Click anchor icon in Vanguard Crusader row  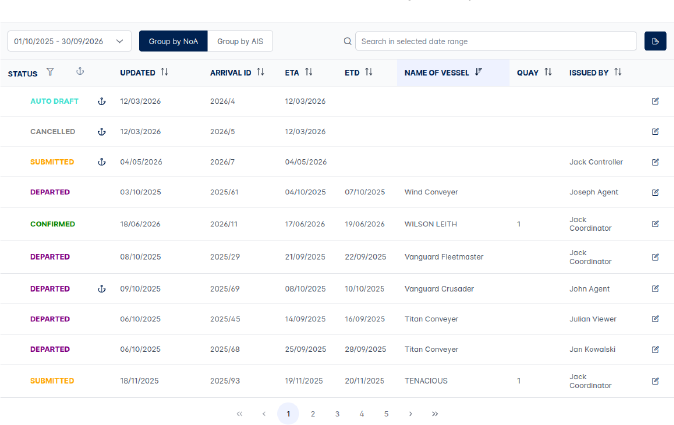[101, 289]
